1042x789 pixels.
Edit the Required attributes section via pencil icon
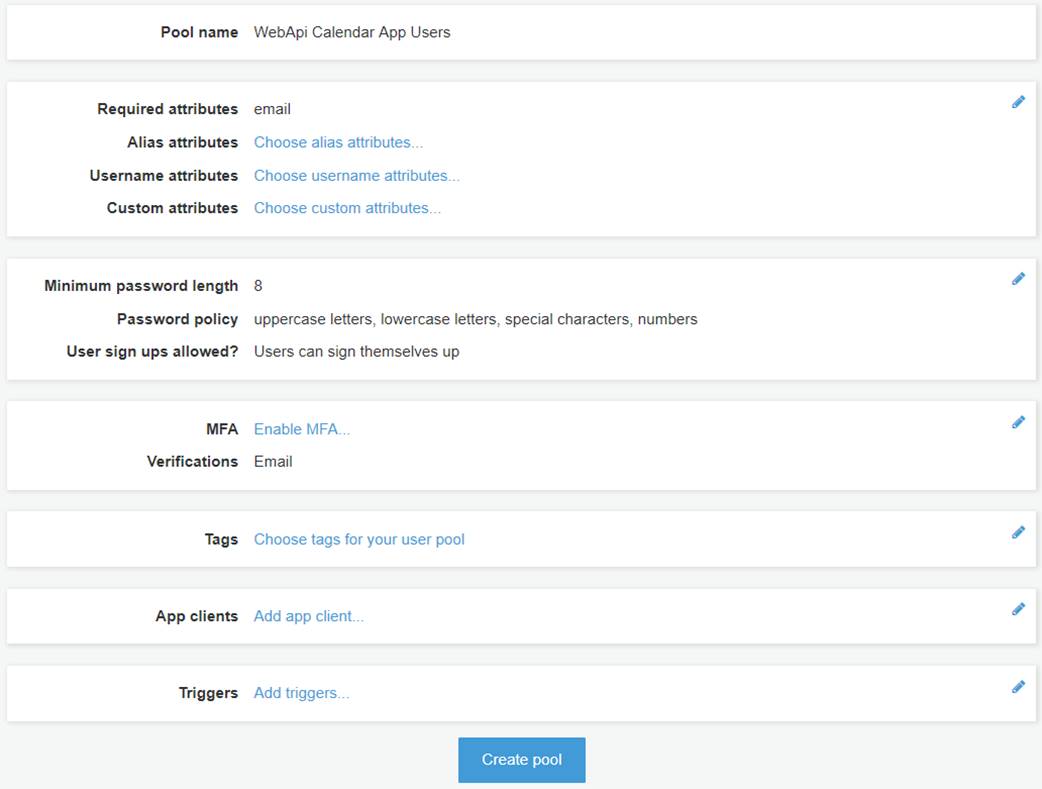pos(1018,102)
